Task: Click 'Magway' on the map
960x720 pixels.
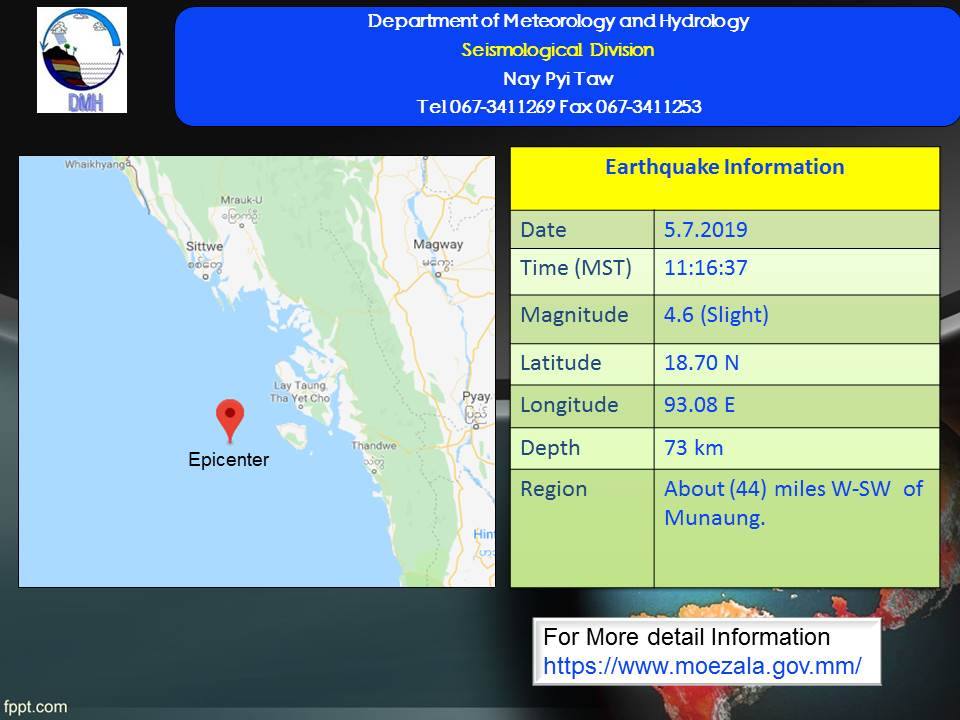Action: pos(438,244)
